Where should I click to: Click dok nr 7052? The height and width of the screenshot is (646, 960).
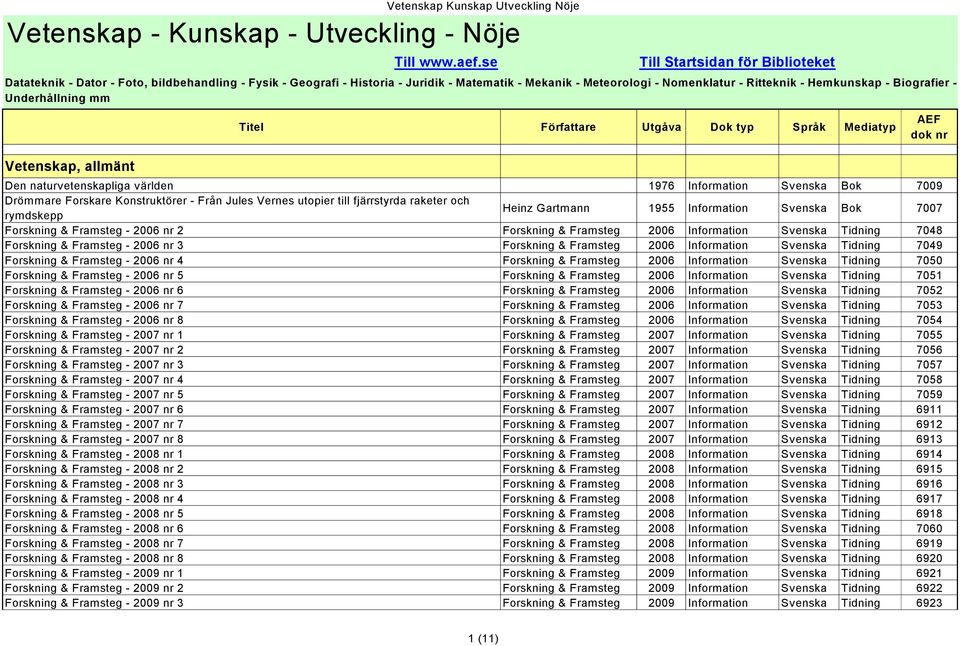(x=929, y=290)
